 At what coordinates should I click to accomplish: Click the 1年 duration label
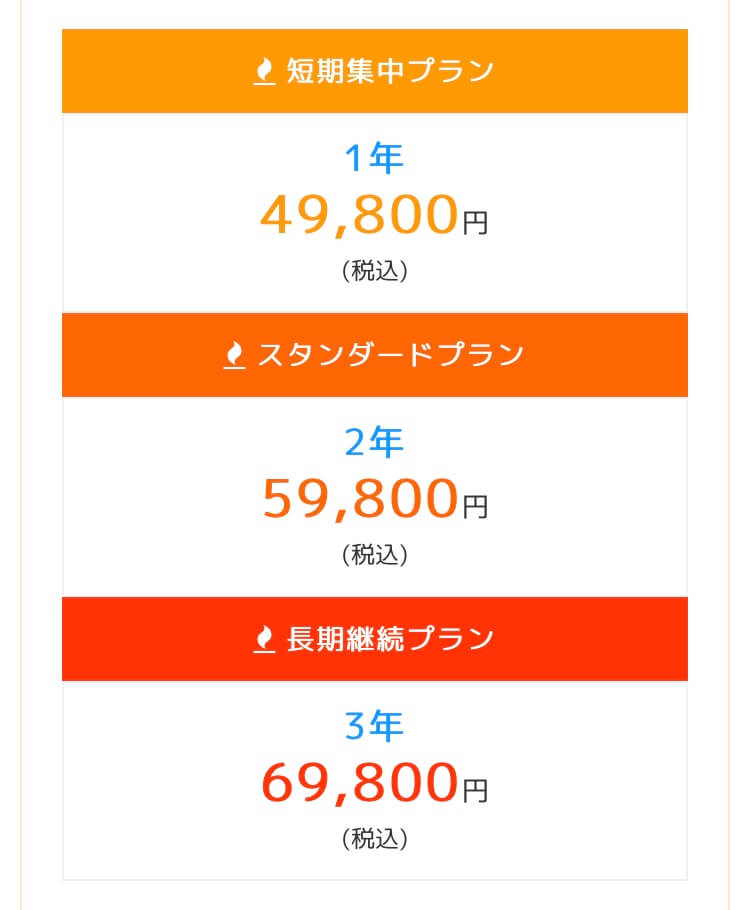374,158
